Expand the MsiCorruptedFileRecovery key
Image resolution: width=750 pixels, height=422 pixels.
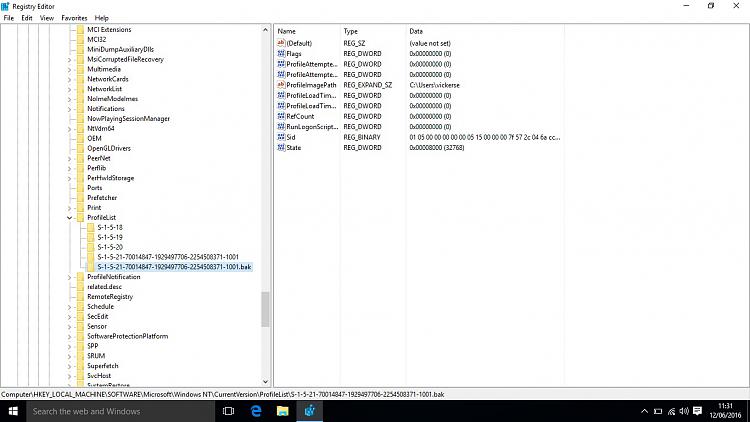tap(70, 60)
